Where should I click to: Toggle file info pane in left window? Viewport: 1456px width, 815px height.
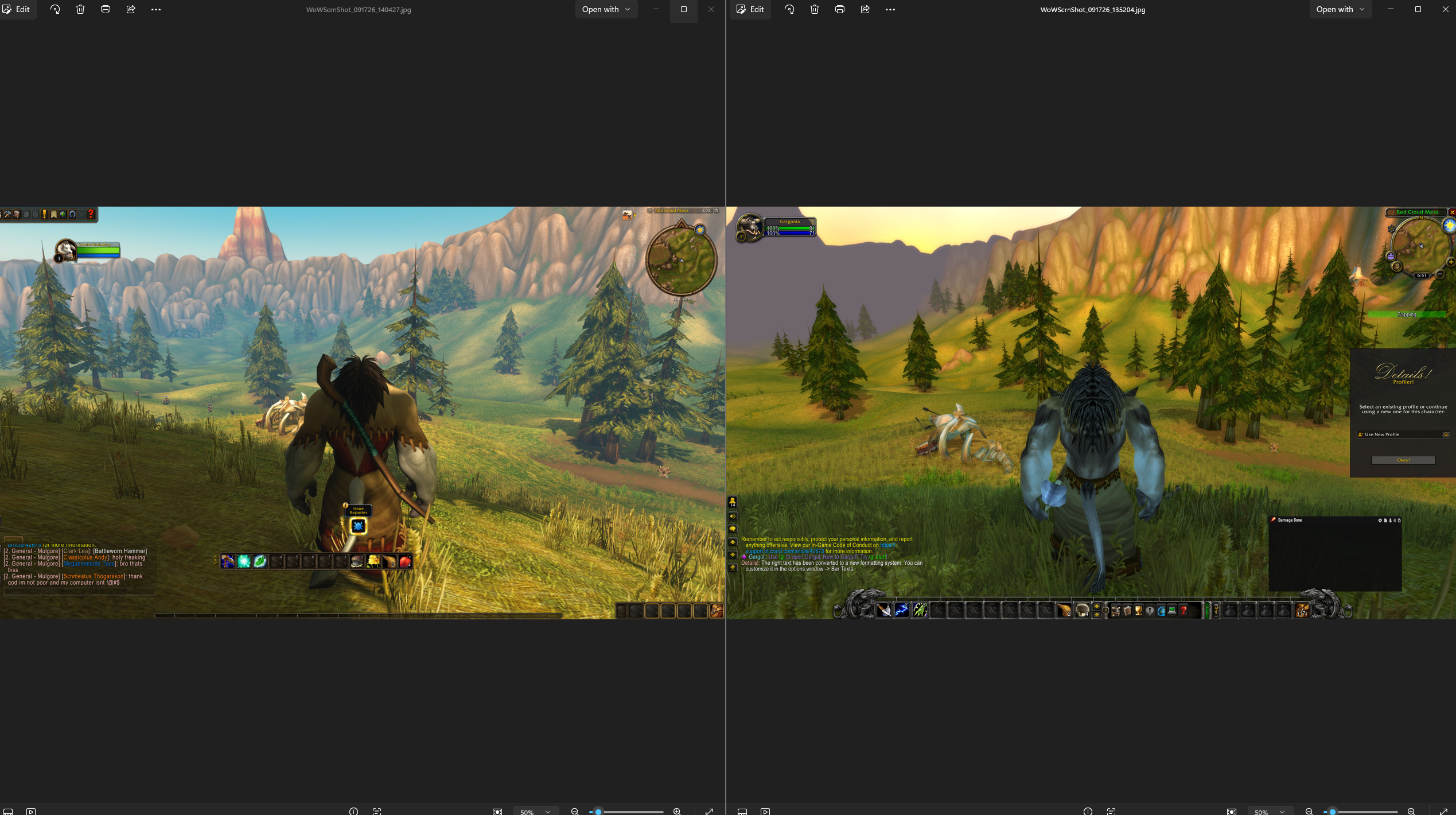(x=353, y=811)
